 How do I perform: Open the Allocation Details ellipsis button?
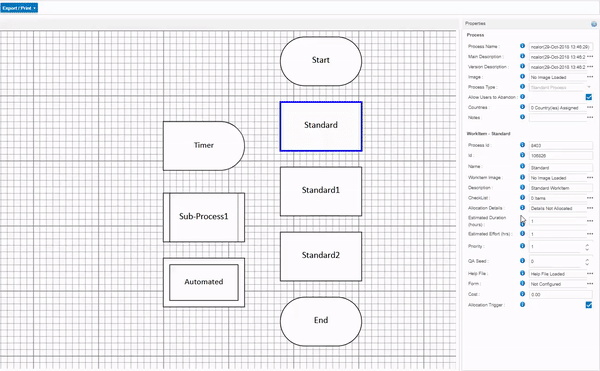point(590,208)
